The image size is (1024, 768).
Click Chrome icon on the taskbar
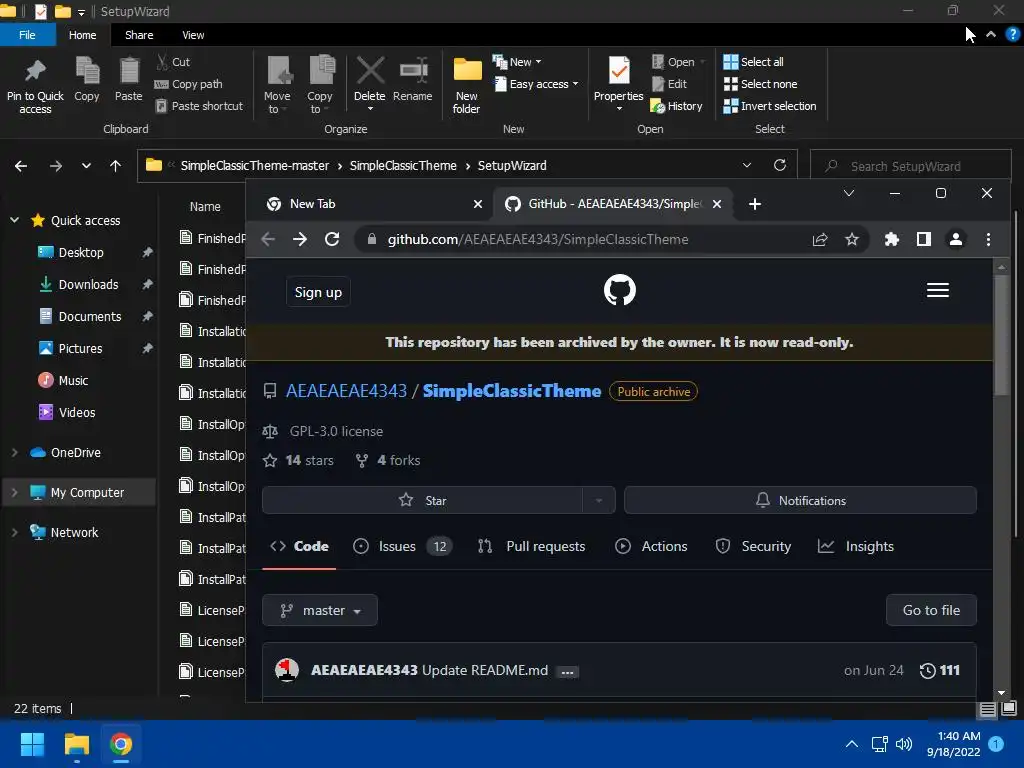pyautogui.click(x=121, y=744)
